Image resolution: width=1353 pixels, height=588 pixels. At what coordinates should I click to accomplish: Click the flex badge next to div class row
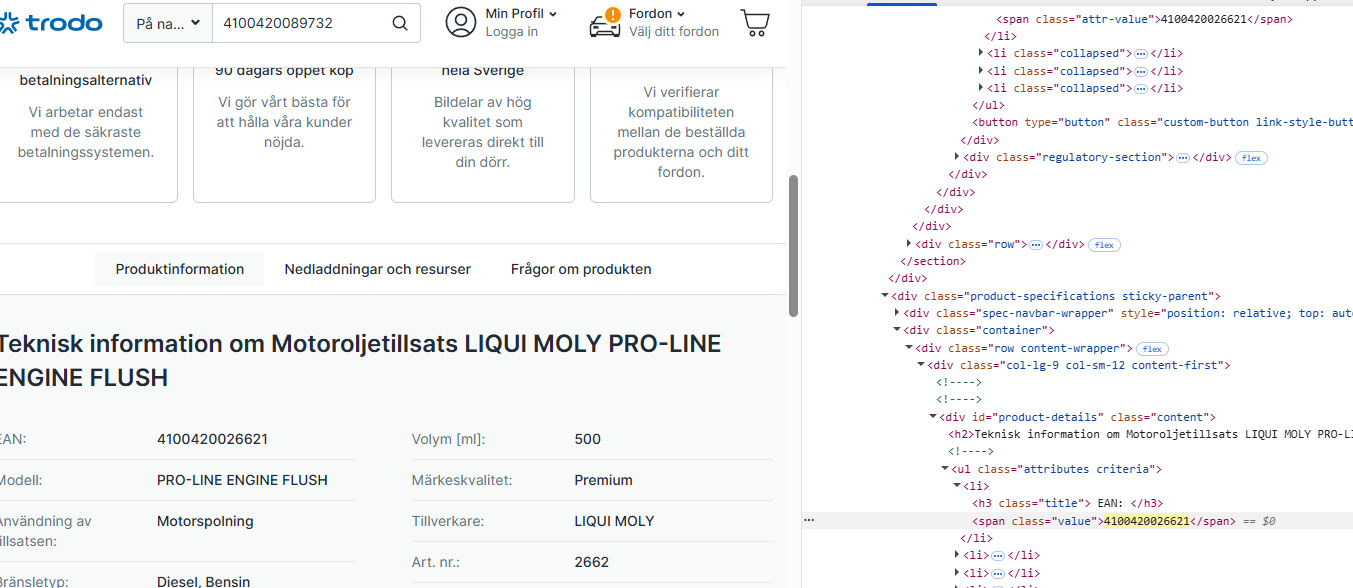point(1104,244)
